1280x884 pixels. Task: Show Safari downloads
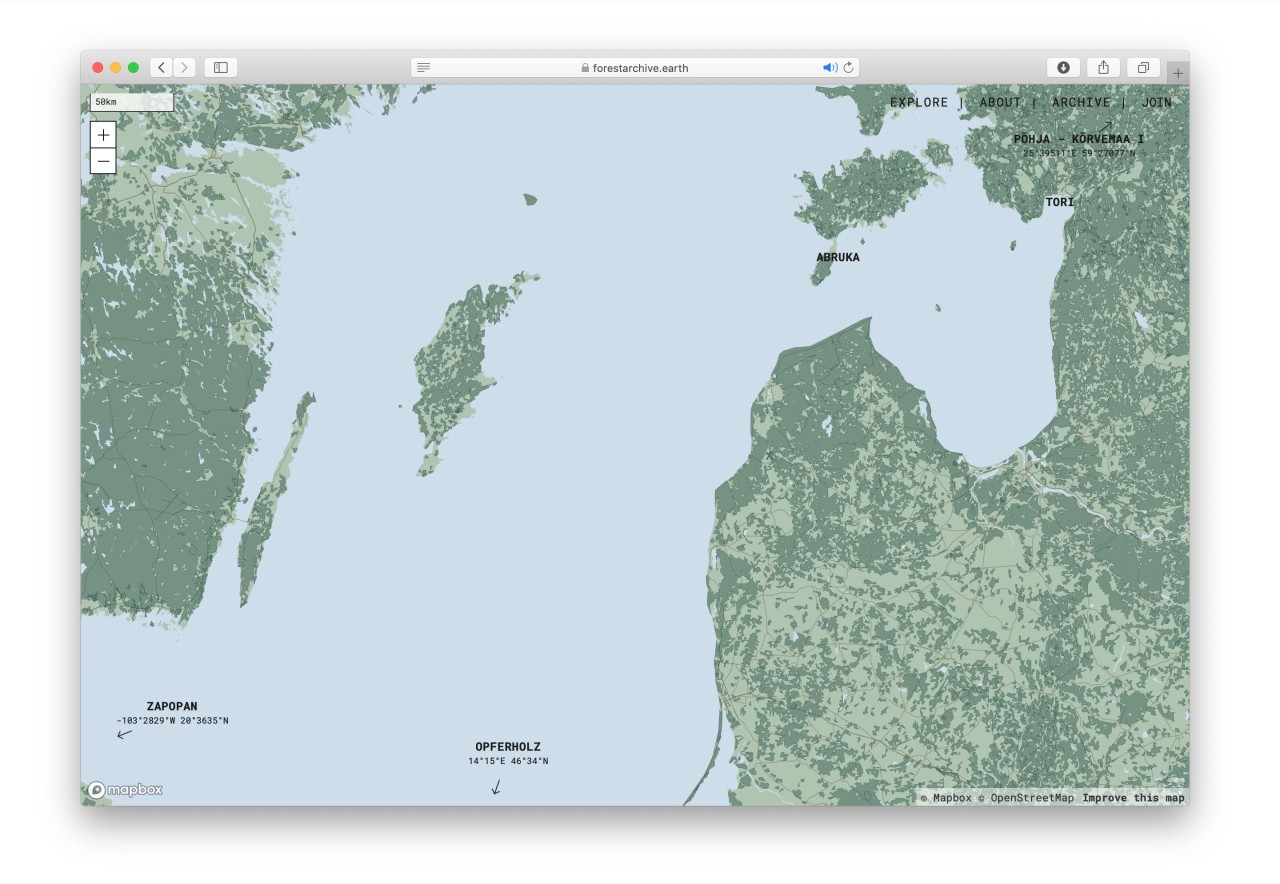(x=1063, y=67)
